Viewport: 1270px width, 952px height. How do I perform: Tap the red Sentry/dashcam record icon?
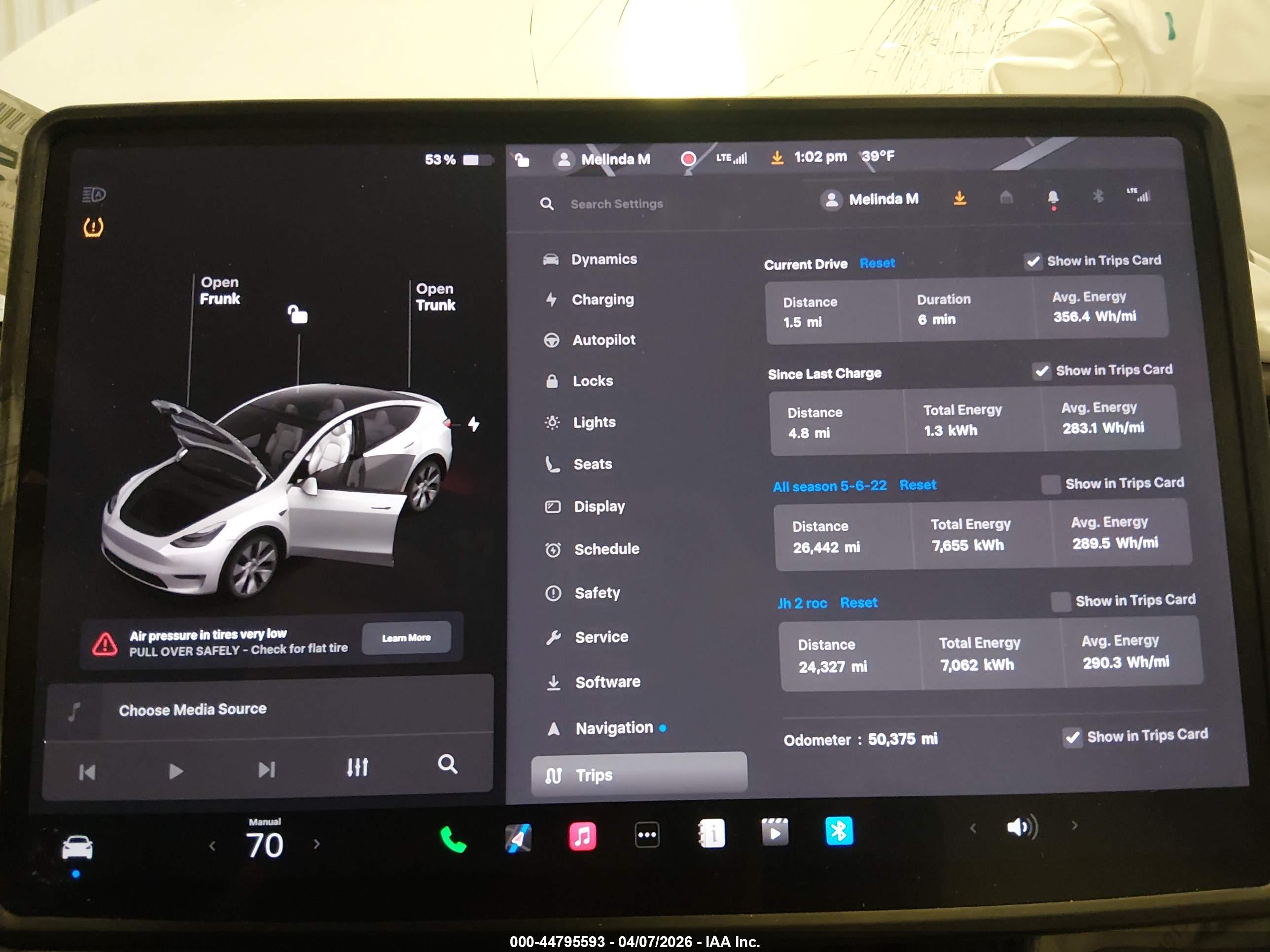(688, 158)
